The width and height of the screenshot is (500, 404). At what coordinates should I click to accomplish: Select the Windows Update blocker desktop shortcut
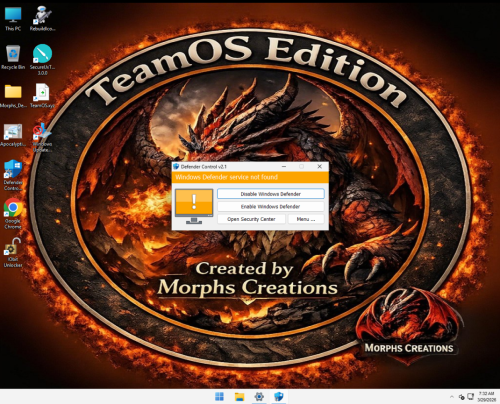coord(42,137)
